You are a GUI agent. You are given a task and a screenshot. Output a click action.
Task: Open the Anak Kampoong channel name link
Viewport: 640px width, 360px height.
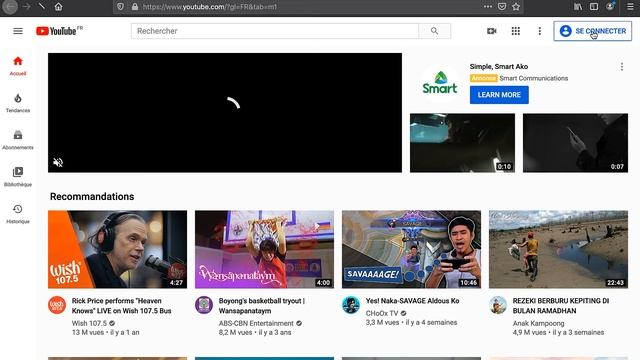click(538, 323)
